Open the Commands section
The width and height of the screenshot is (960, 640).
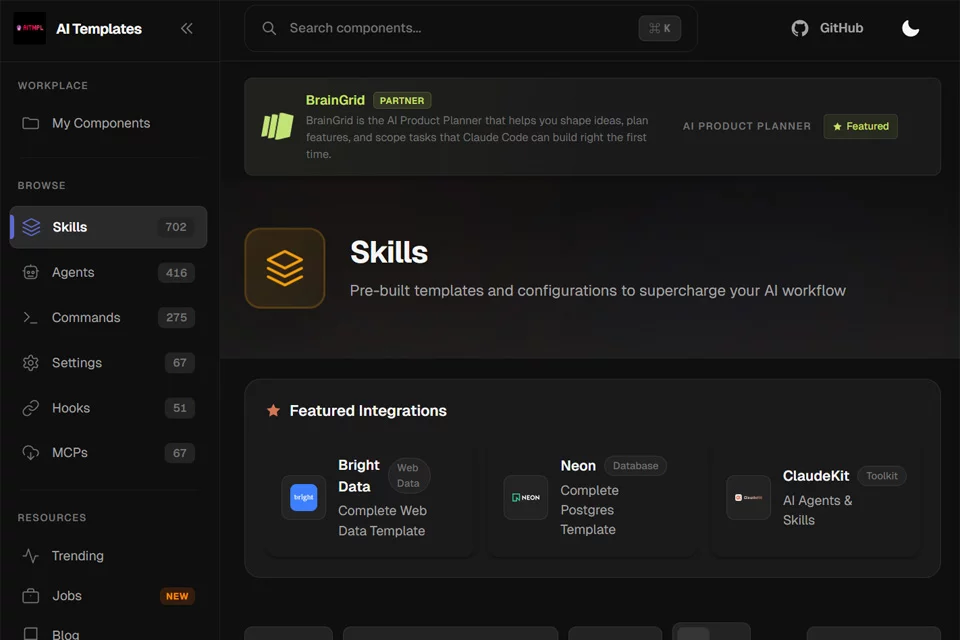(x=108, y=317)
